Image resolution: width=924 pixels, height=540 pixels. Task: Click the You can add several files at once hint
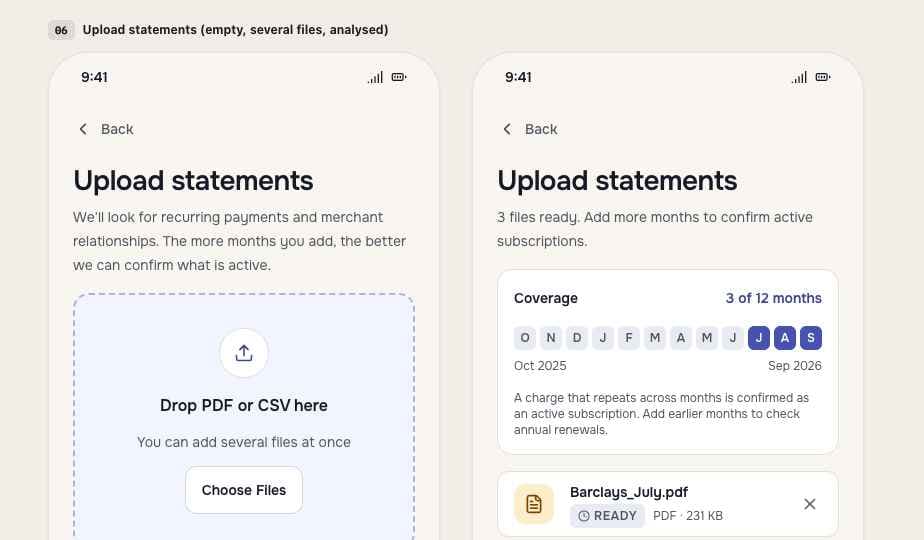(x=244, y=442)
